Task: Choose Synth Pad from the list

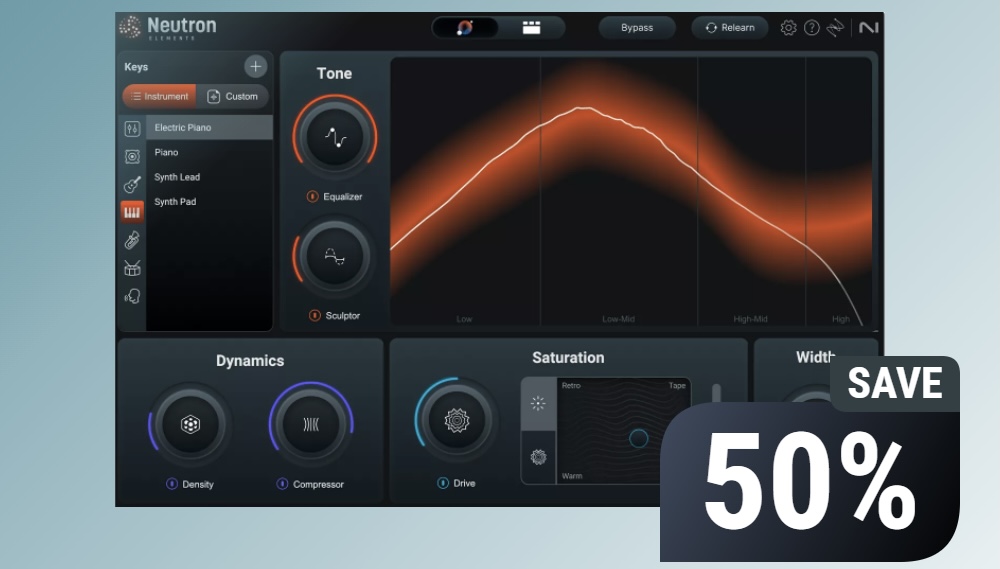Action: pyautogui.click(x=209, y=202)
